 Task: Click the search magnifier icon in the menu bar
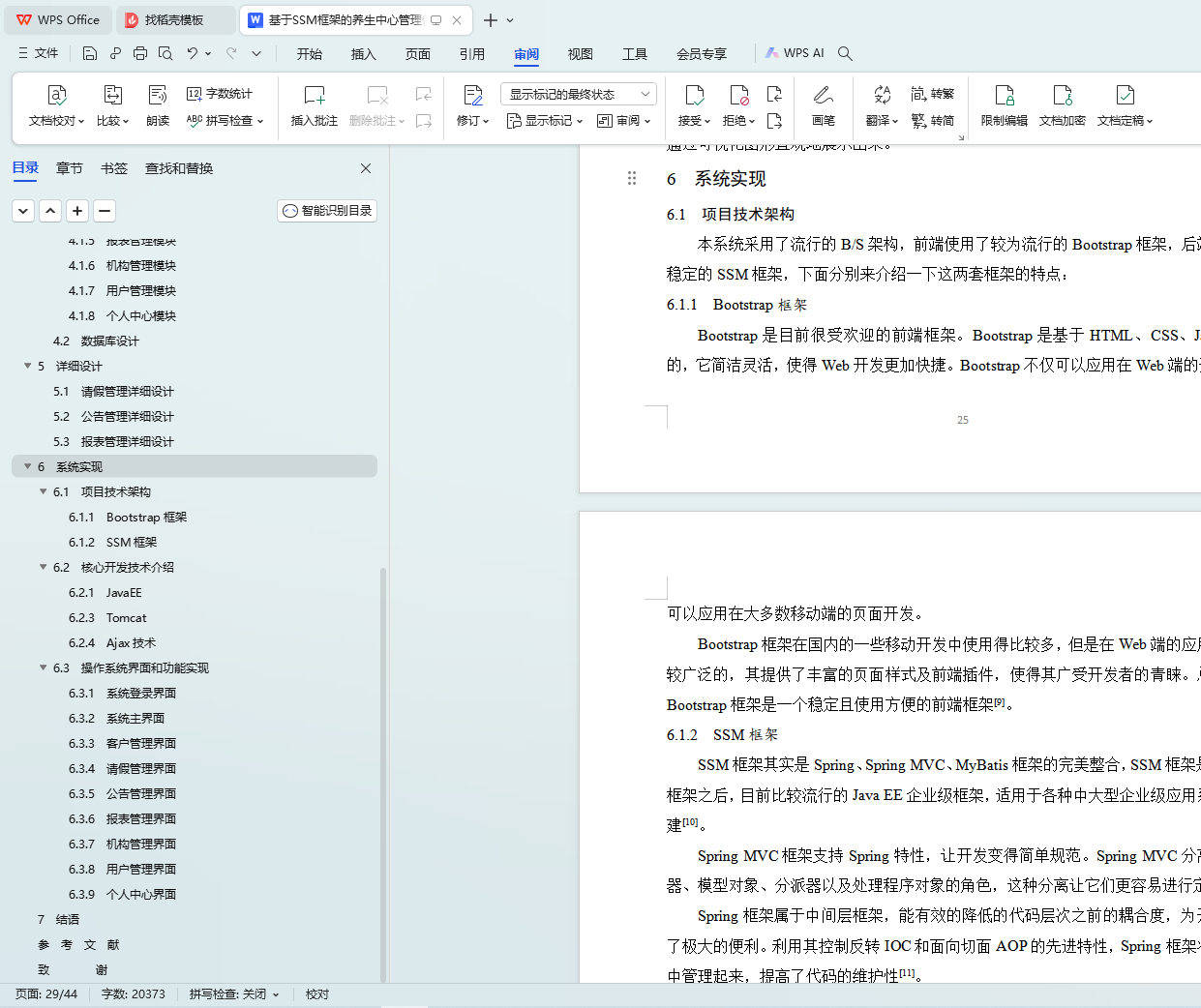[845, 53]
